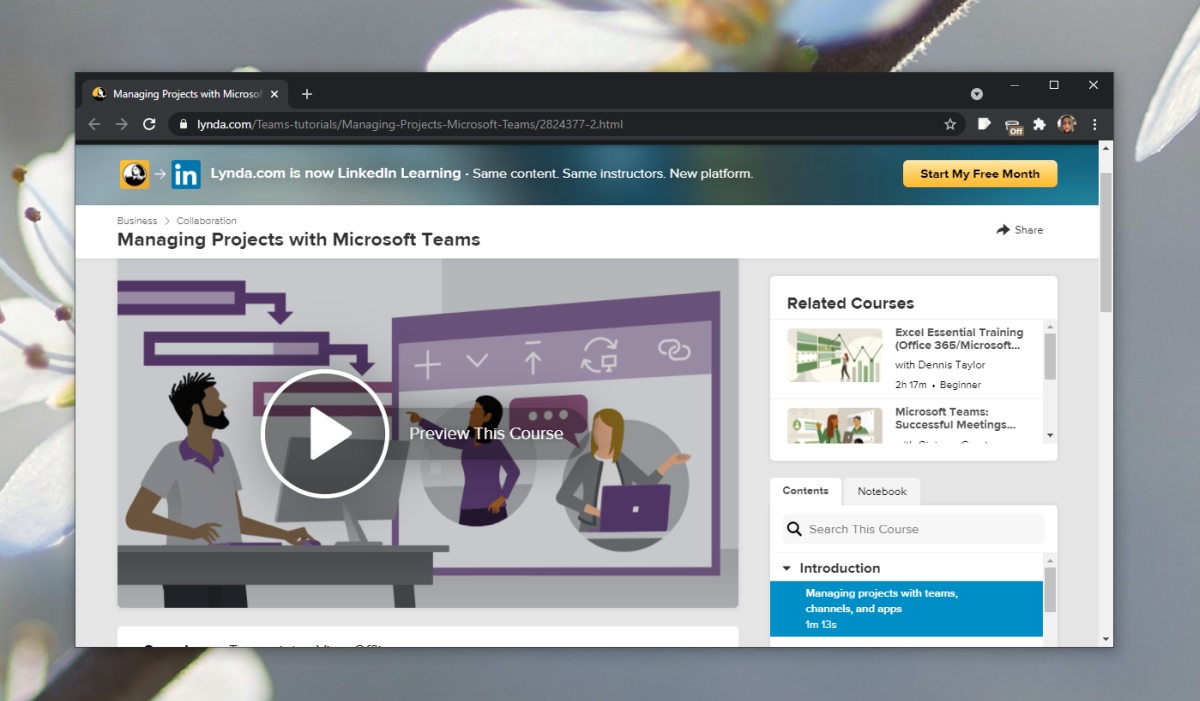Click the Related Courses heading

pyautogui.click(x=850, y=303)
